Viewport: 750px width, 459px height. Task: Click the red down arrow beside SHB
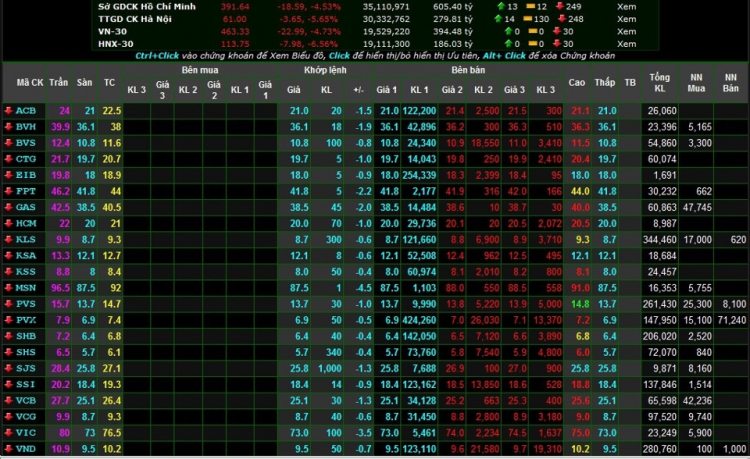pos(9,336)
